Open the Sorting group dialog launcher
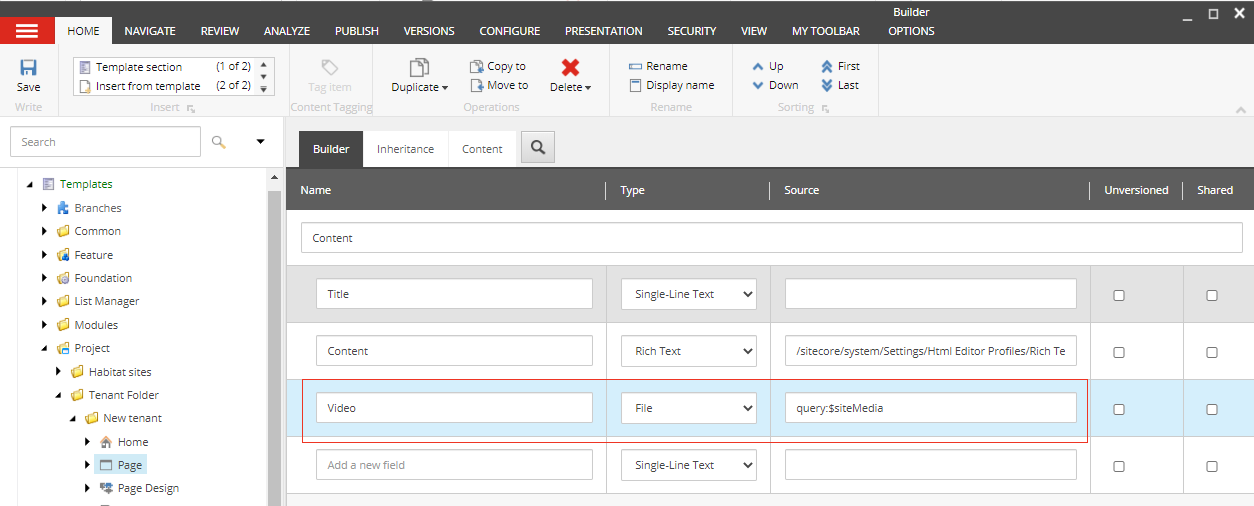The height and width of the screenshot is (506, 1254). [825, 108]
